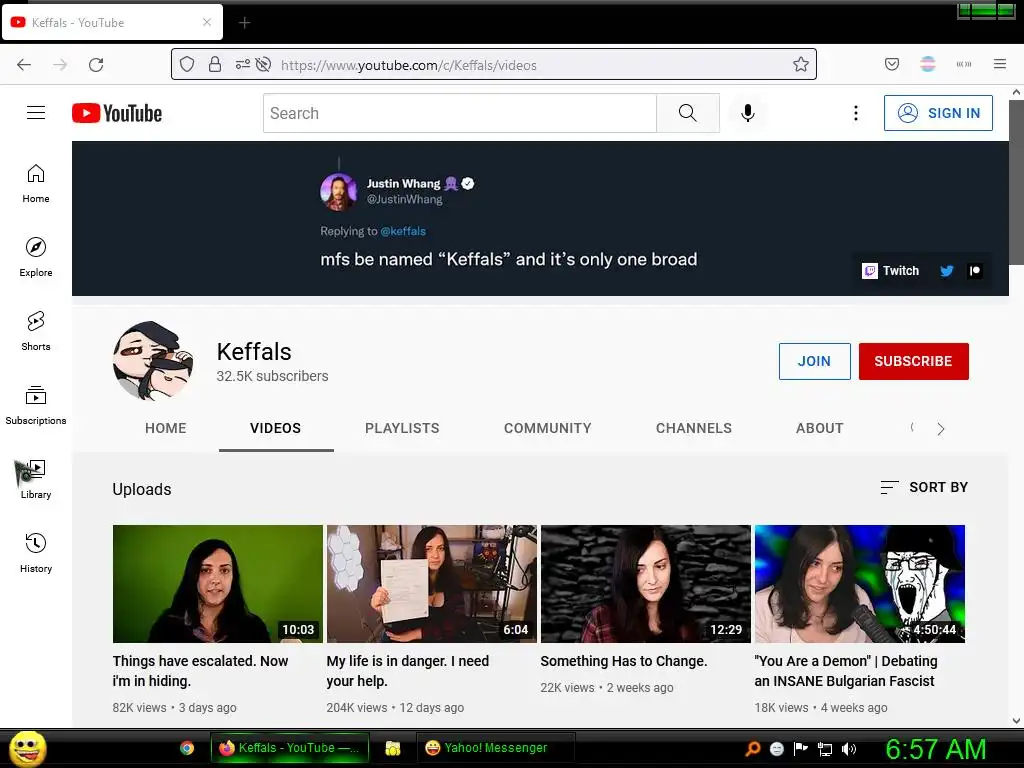
Task: Open the ABOUT tab
Action: (x=820, y=428)
